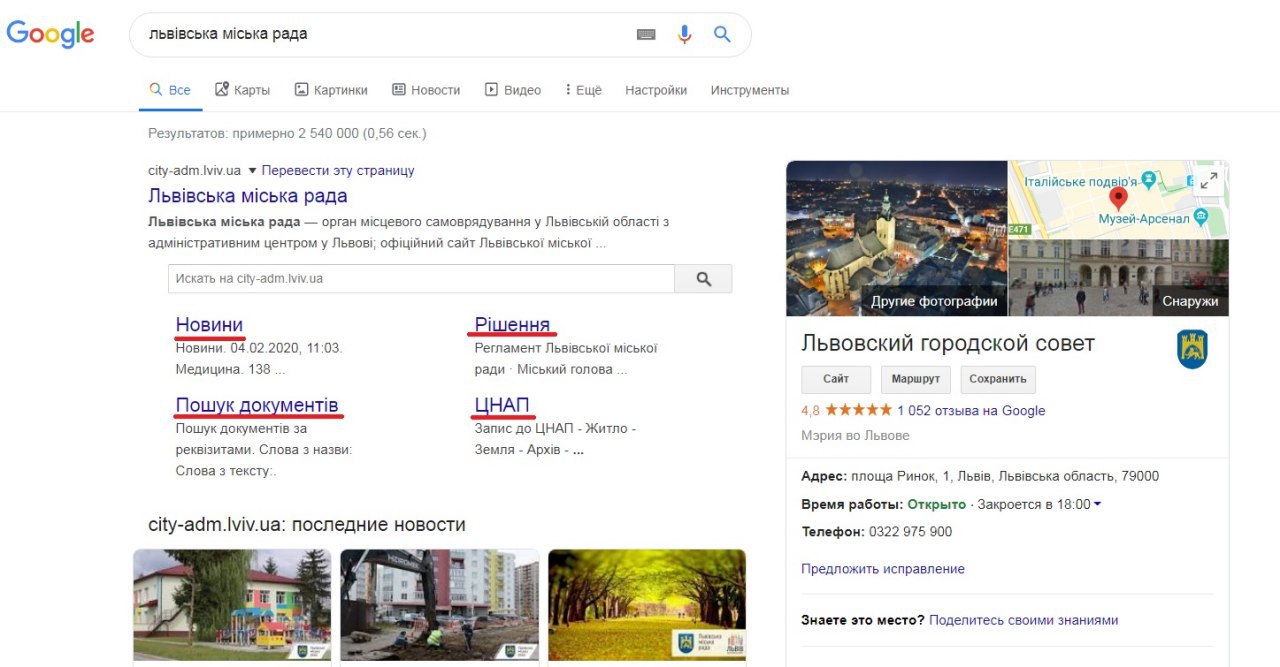Follow the Перевести эту страницу link
The width and height of the screenshot is (1280, 667).
(x=338, y=171)
